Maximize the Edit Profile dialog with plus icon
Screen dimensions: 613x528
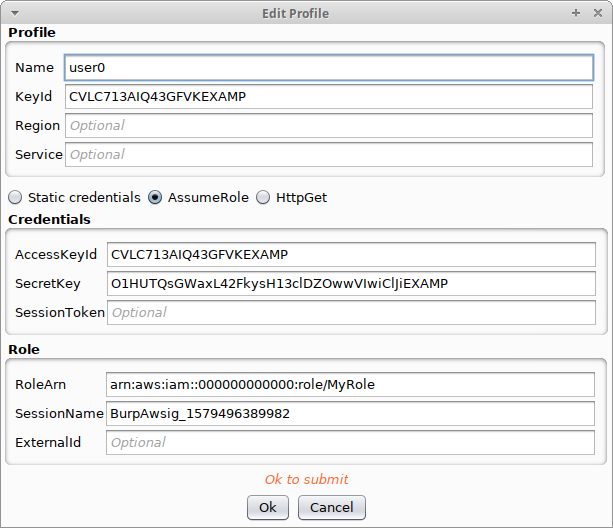(575, 13)
